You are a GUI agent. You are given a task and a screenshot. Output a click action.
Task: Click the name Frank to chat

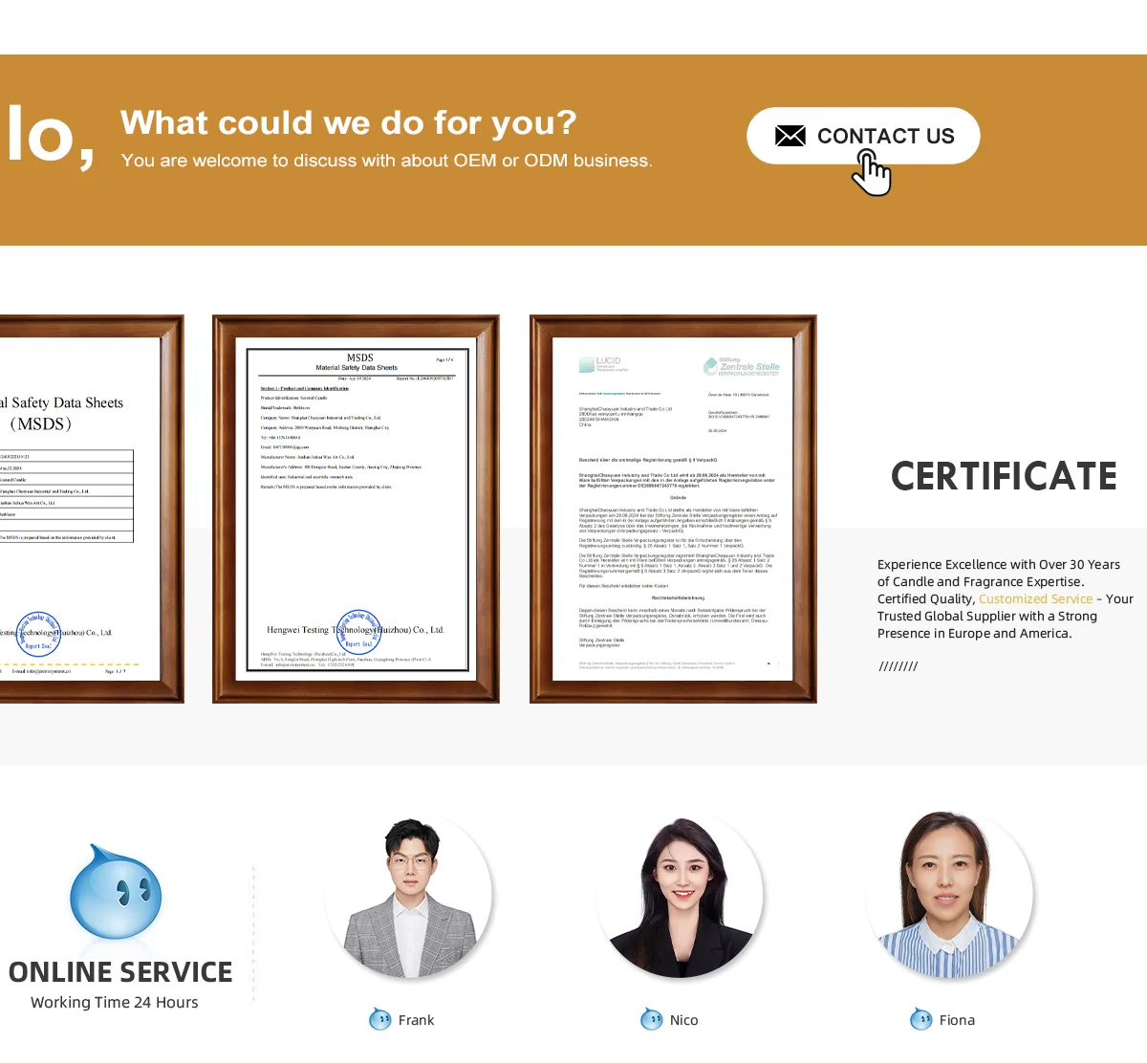[x=416, y=1020]
